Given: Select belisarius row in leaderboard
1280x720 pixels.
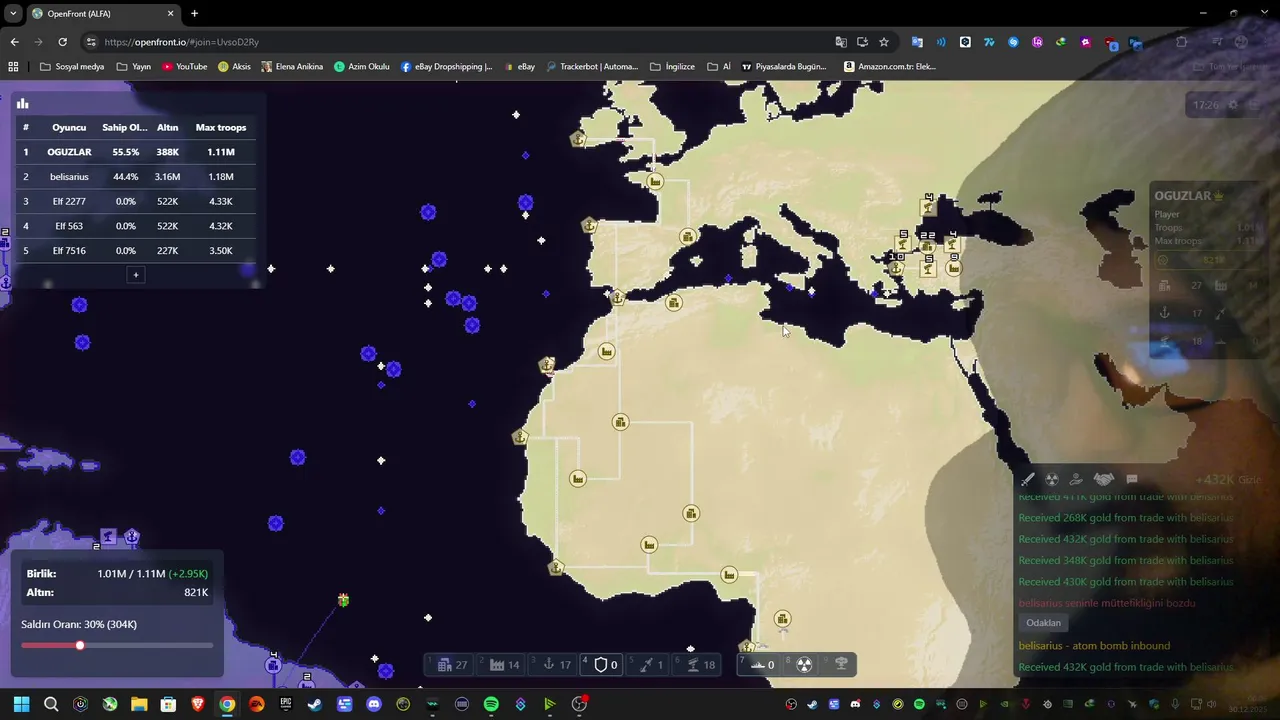Looking at the screenshot, I should tap(136, 177).
